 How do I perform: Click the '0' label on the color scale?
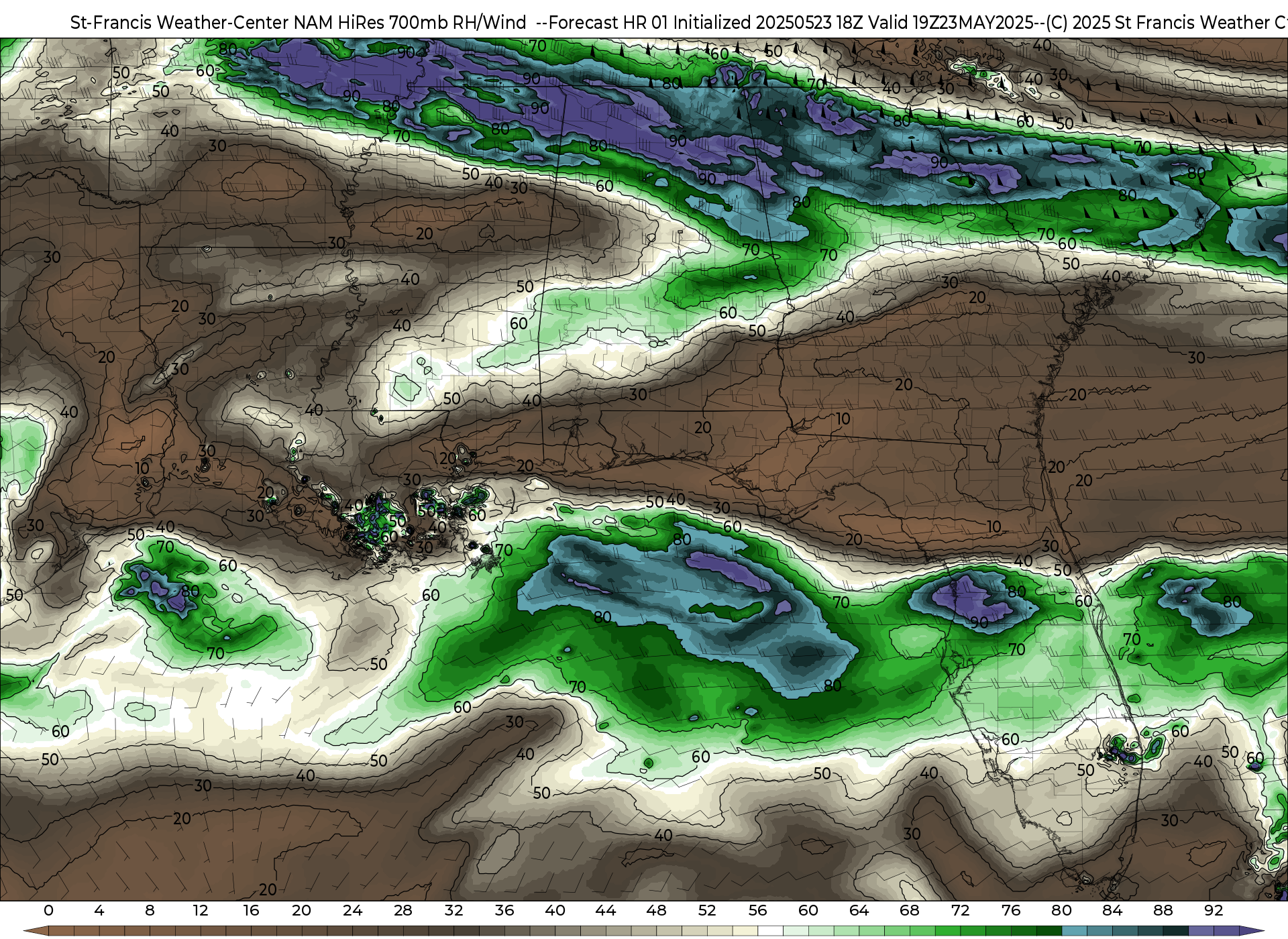[48, 910]
